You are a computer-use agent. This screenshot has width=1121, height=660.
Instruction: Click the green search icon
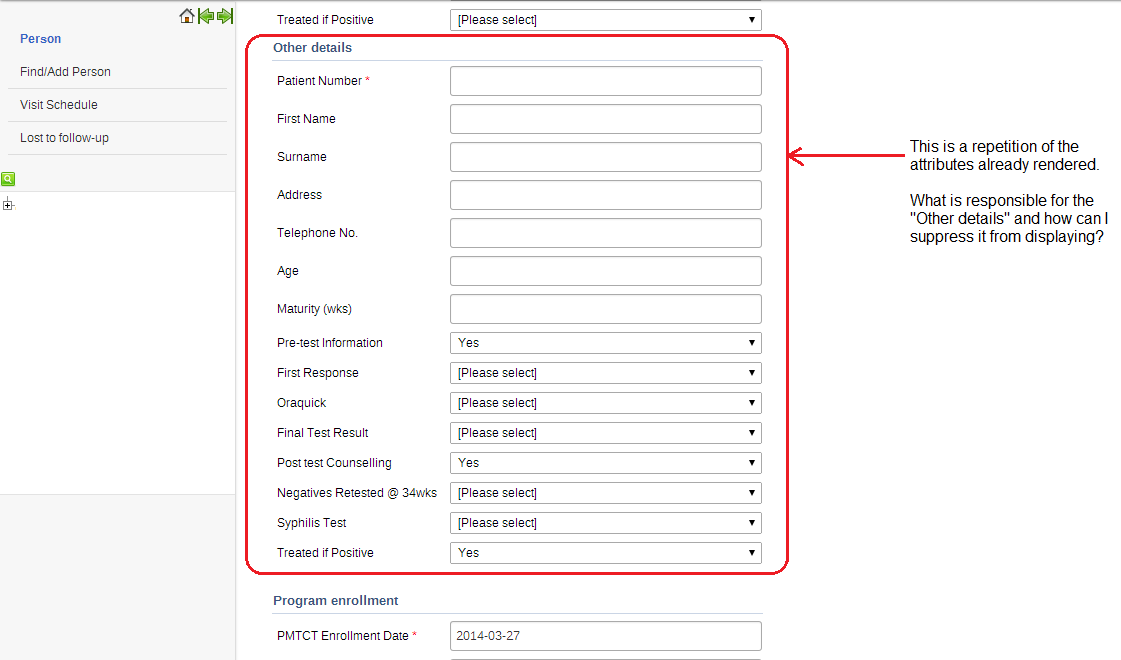click(x=8, y=179)
